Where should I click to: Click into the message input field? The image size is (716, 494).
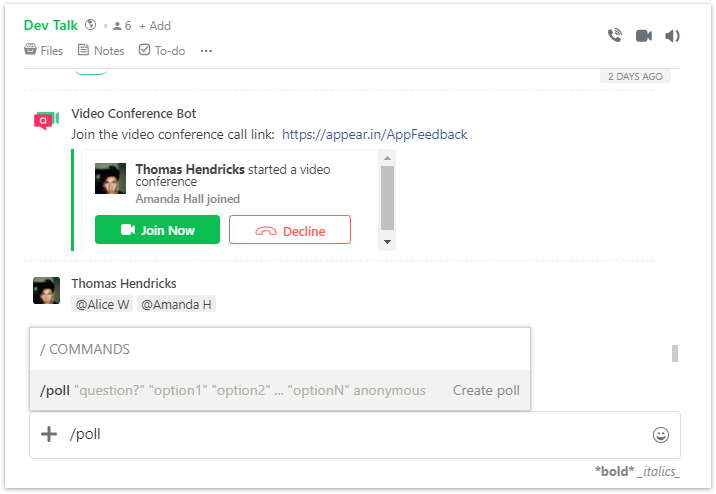(355, 435)
